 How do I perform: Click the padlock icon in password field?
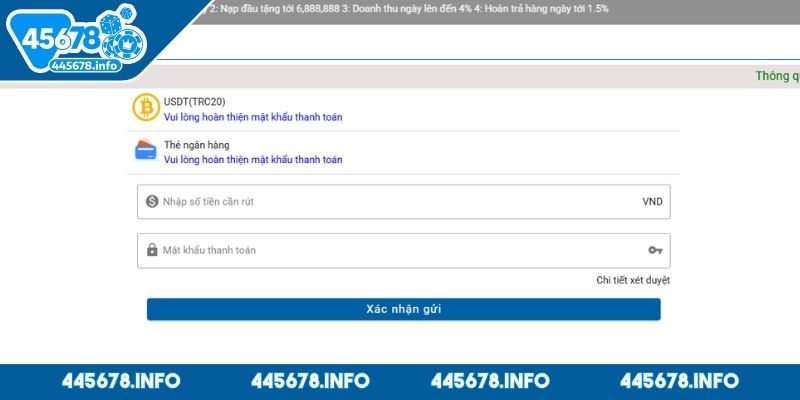tap(152, 250)
